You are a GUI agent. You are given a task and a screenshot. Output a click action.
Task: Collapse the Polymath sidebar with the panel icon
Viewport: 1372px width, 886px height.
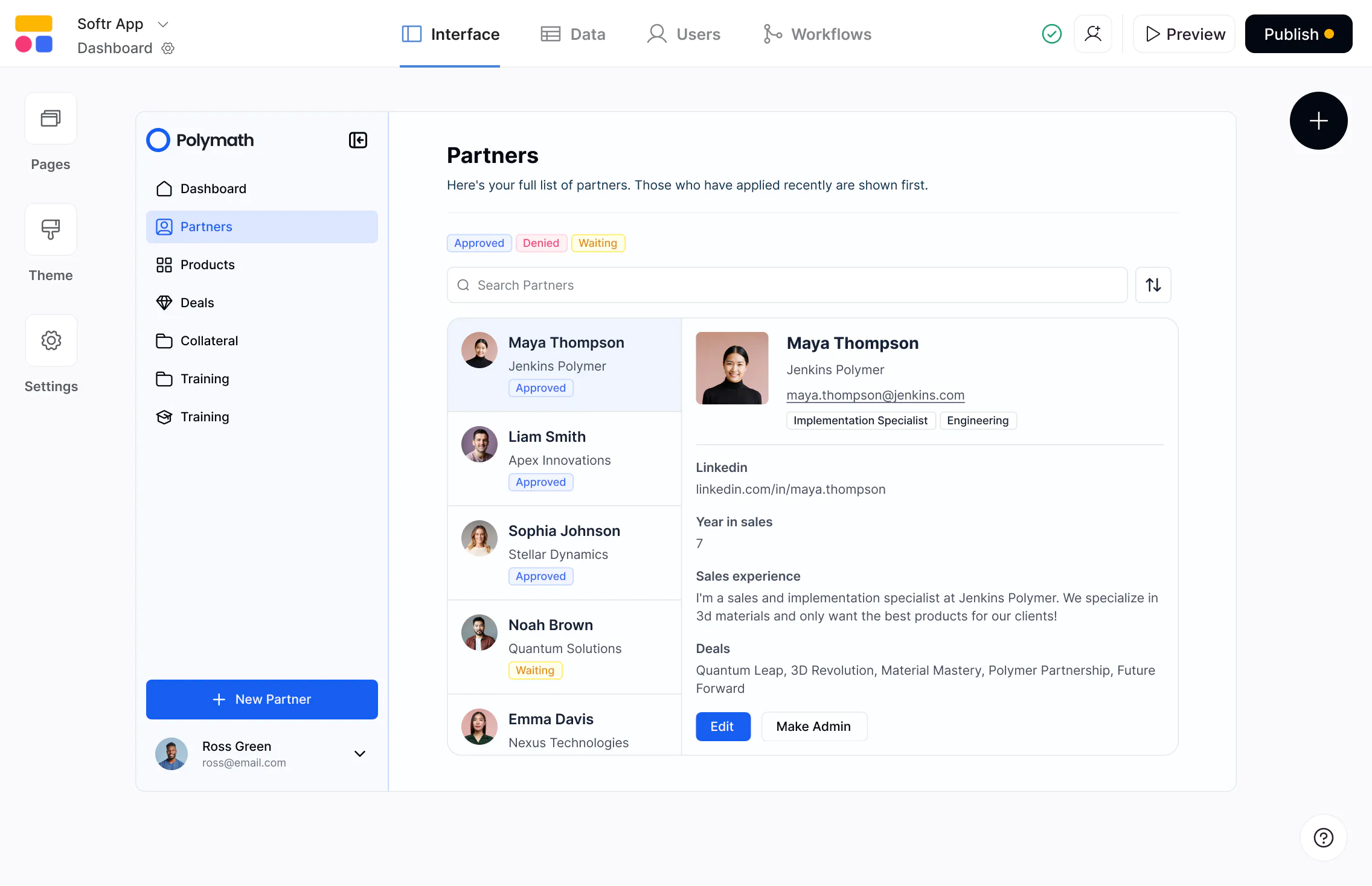pos(357,139)
